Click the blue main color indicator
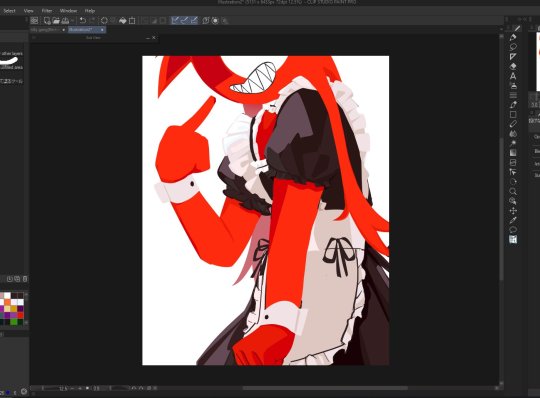 coord(8,392)
